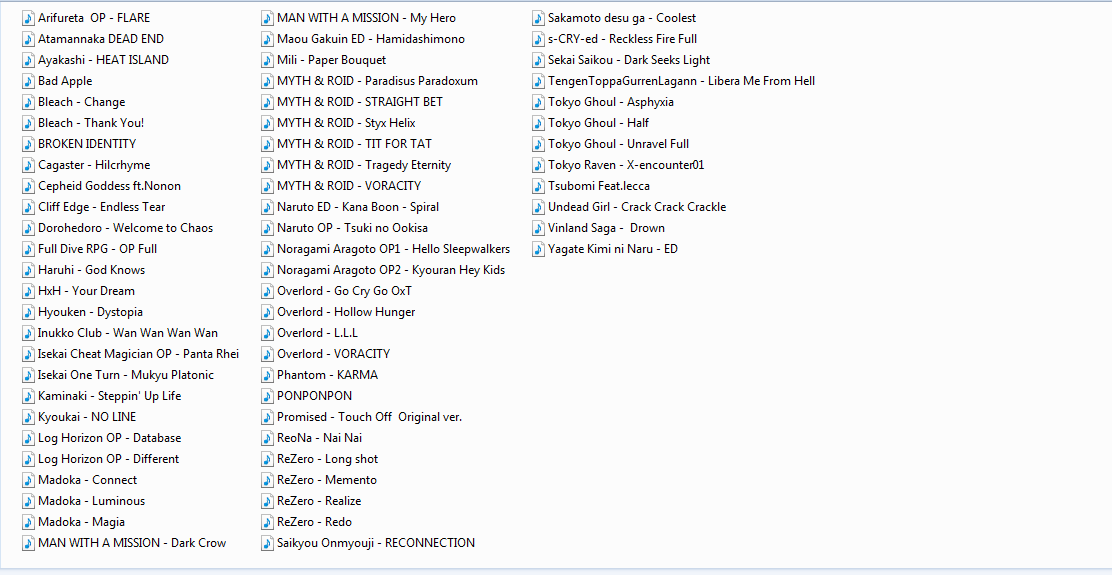Click the music icon for BROKEN IDENTITY

click(28, 144)
